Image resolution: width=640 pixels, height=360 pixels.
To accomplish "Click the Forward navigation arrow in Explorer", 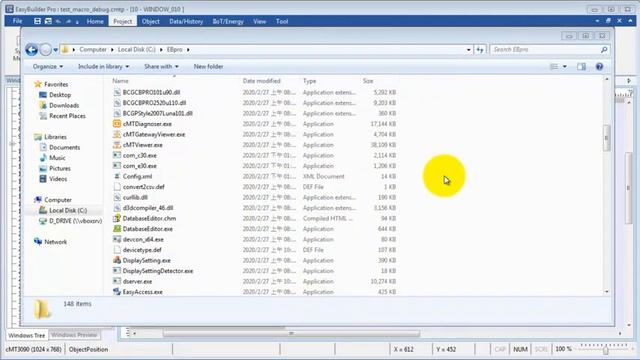I will coord(46,49).
